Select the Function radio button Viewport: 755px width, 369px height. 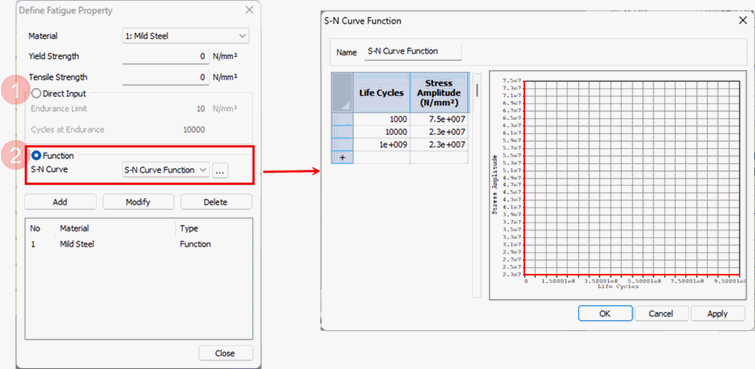[x=36, y=156]
